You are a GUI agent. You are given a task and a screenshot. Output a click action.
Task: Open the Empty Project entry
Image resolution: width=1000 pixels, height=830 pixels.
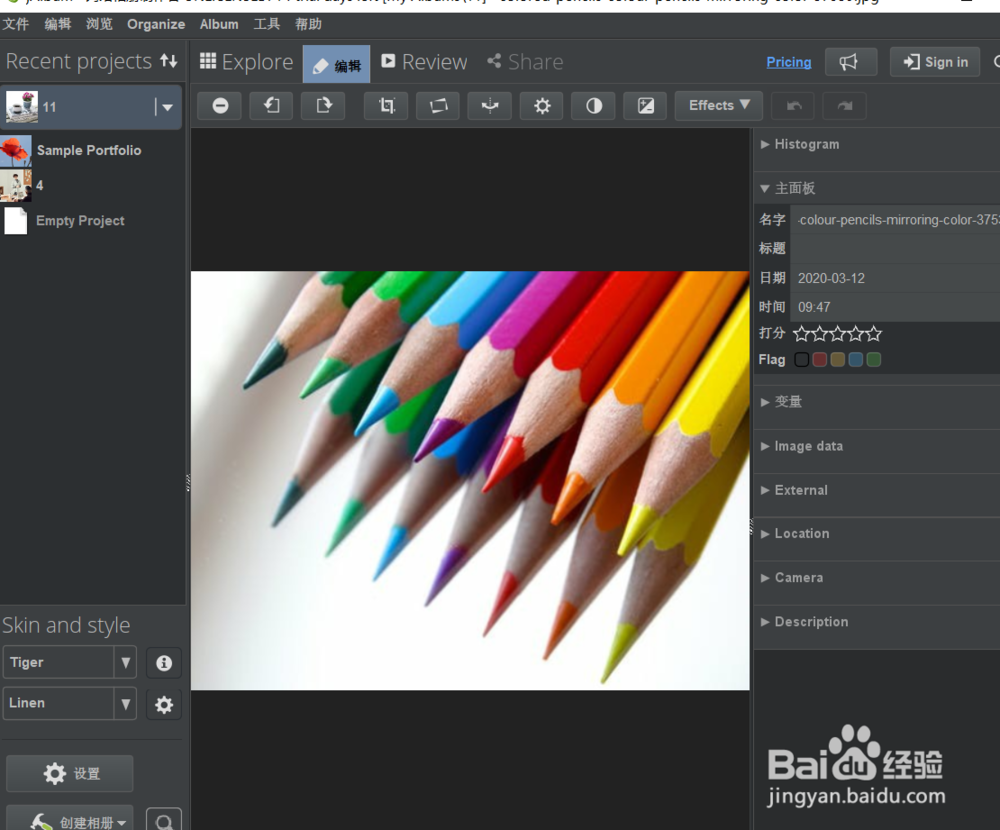coord(80,221)
